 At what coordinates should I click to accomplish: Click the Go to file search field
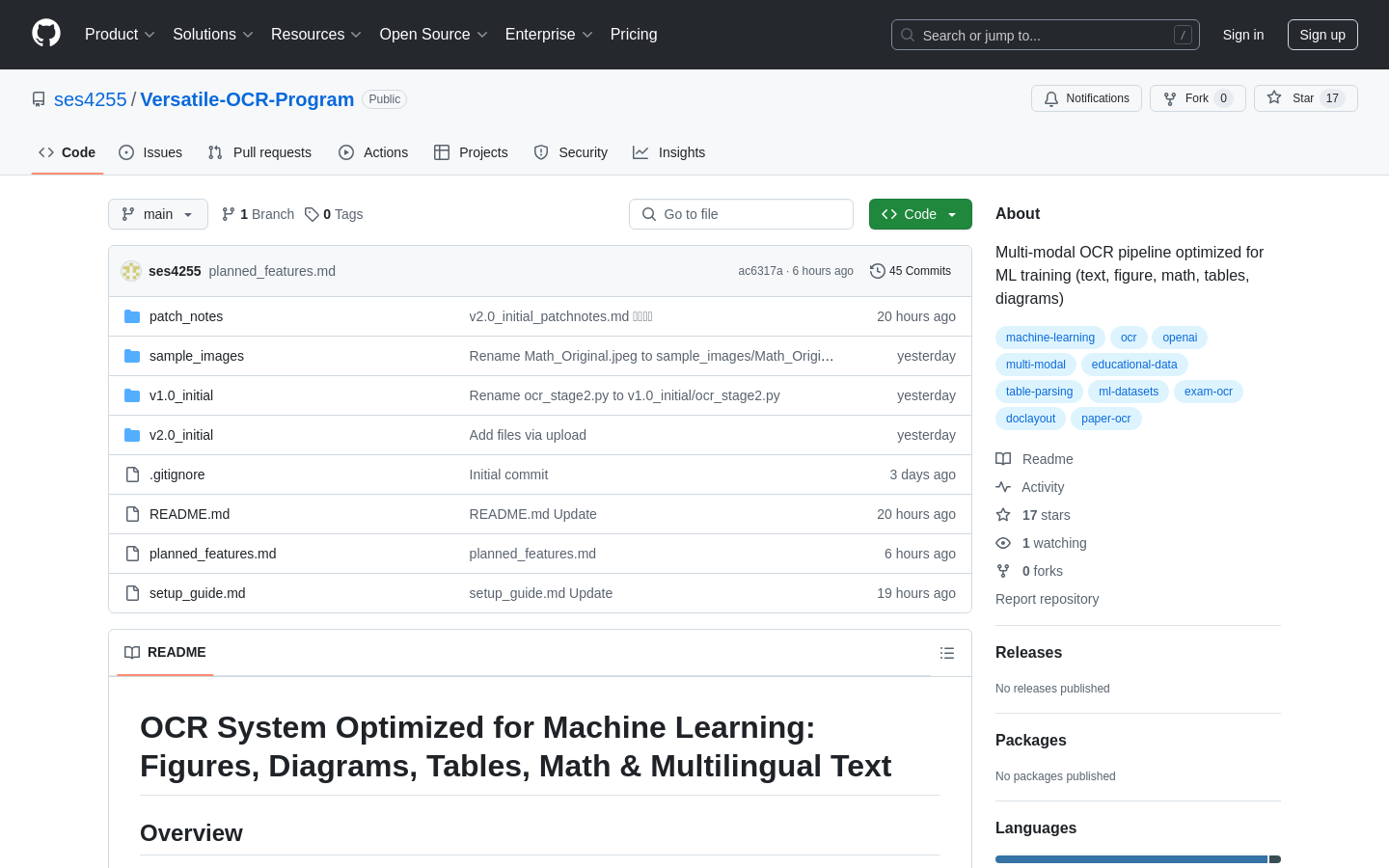741,214
